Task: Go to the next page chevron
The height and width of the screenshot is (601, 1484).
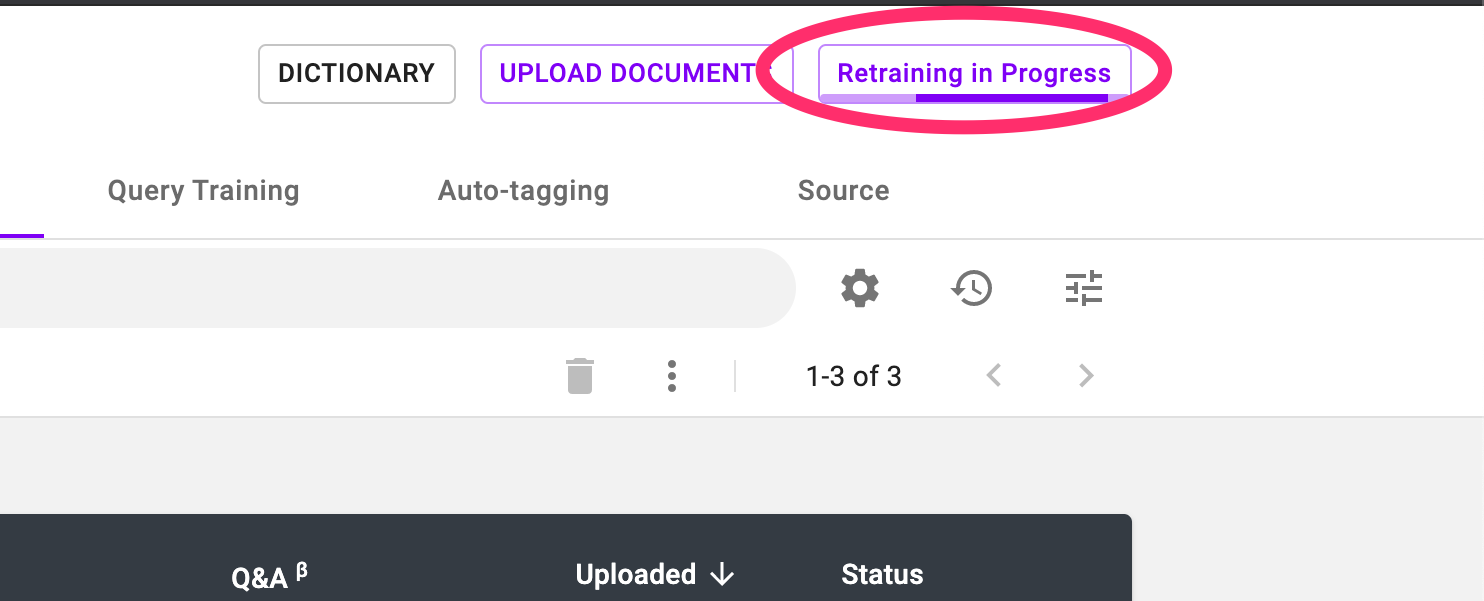Action: [x=1086, y=376]
